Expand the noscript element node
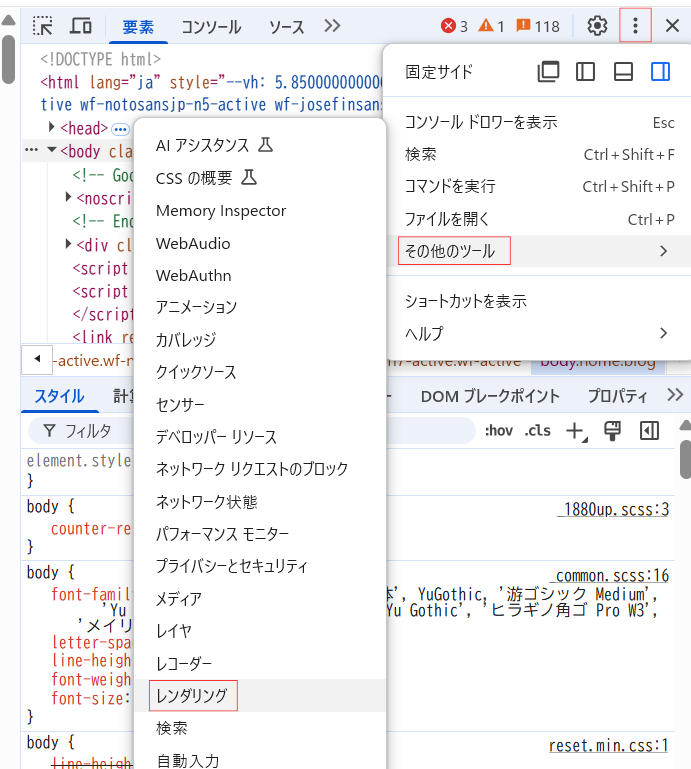 coord(68,197)
